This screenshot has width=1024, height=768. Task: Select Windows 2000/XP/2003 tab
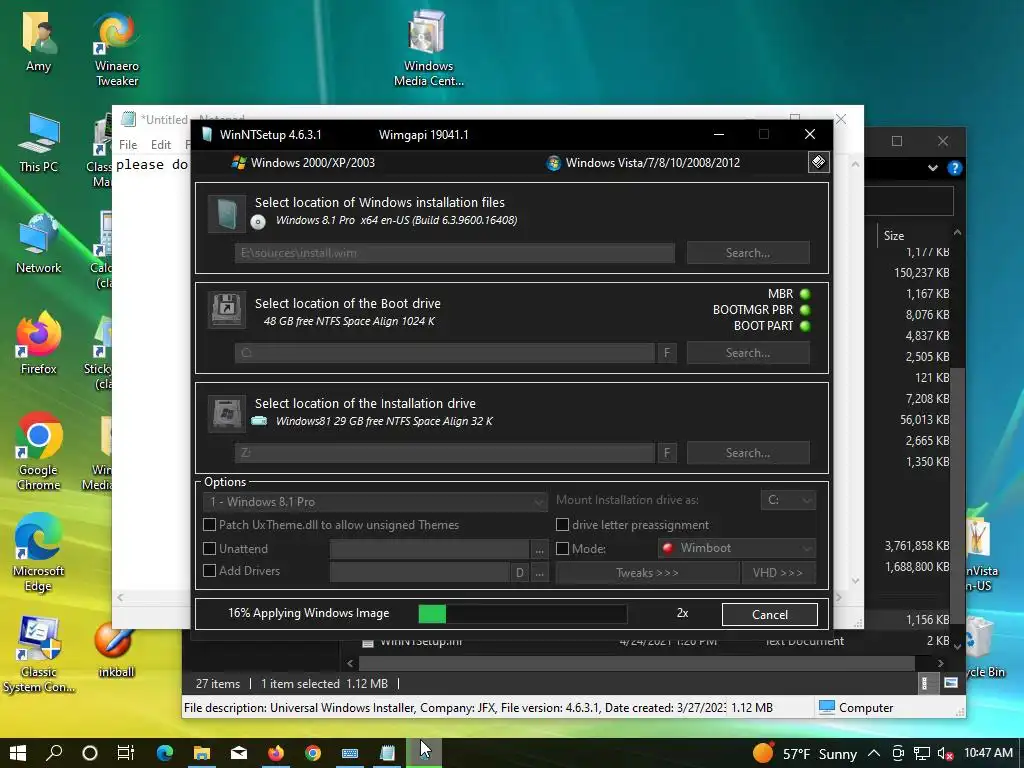303,163
